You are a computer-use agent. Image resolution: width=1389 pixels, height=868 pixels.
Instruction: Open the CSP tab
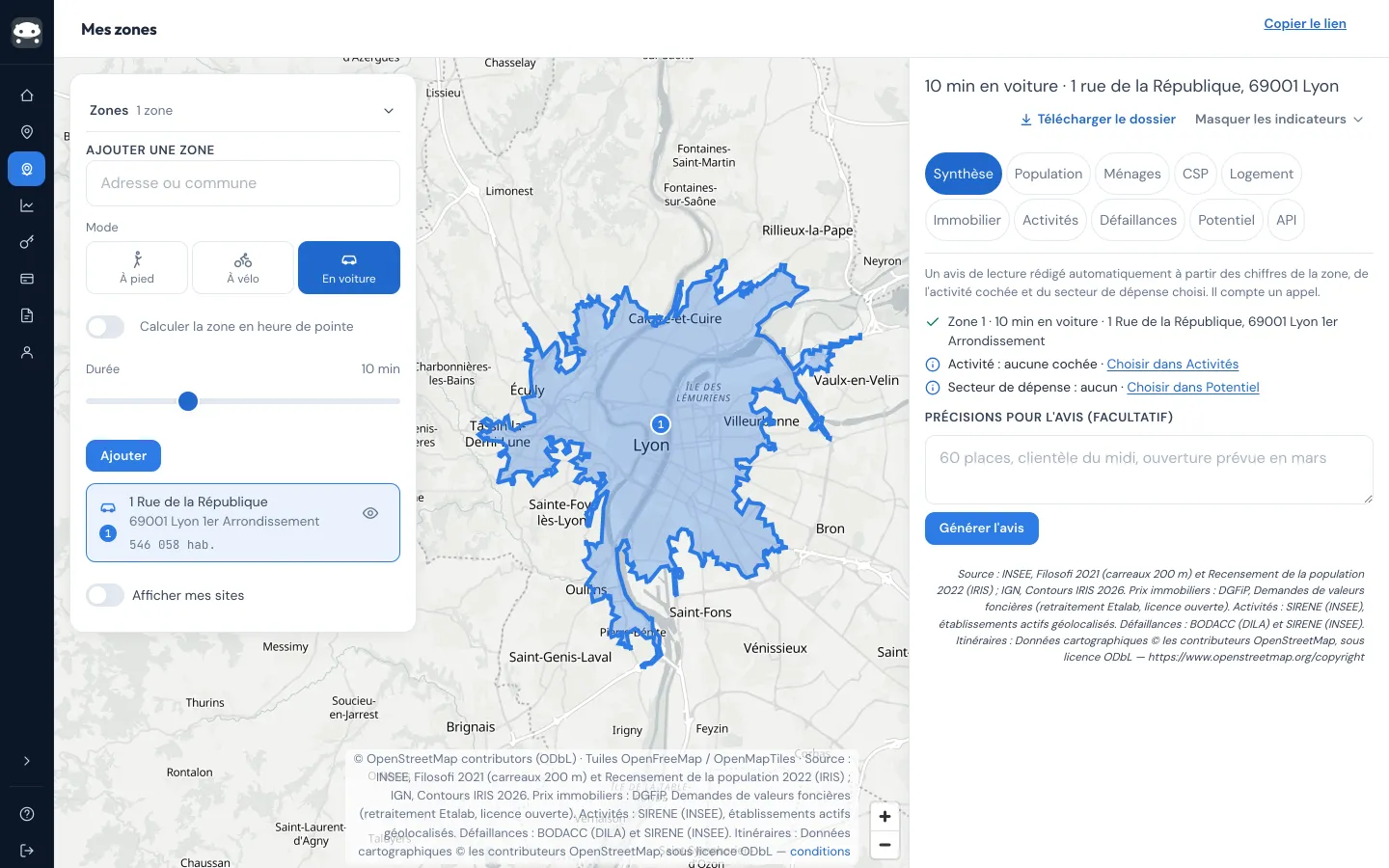click(x=1195, y=174)
